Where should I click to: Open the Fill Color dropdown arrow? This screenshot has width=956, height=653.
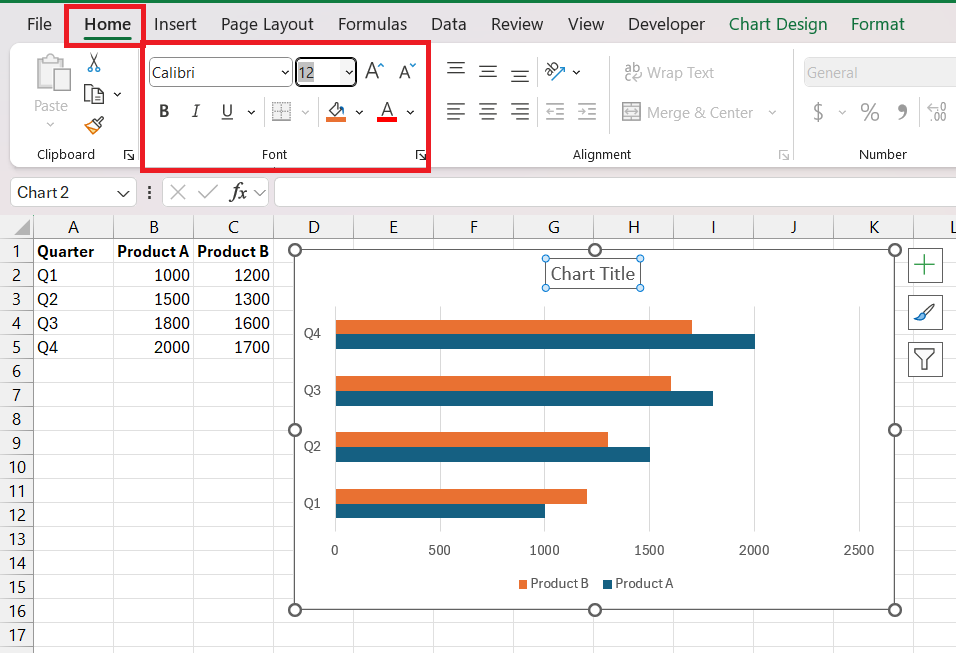point(358,111)
